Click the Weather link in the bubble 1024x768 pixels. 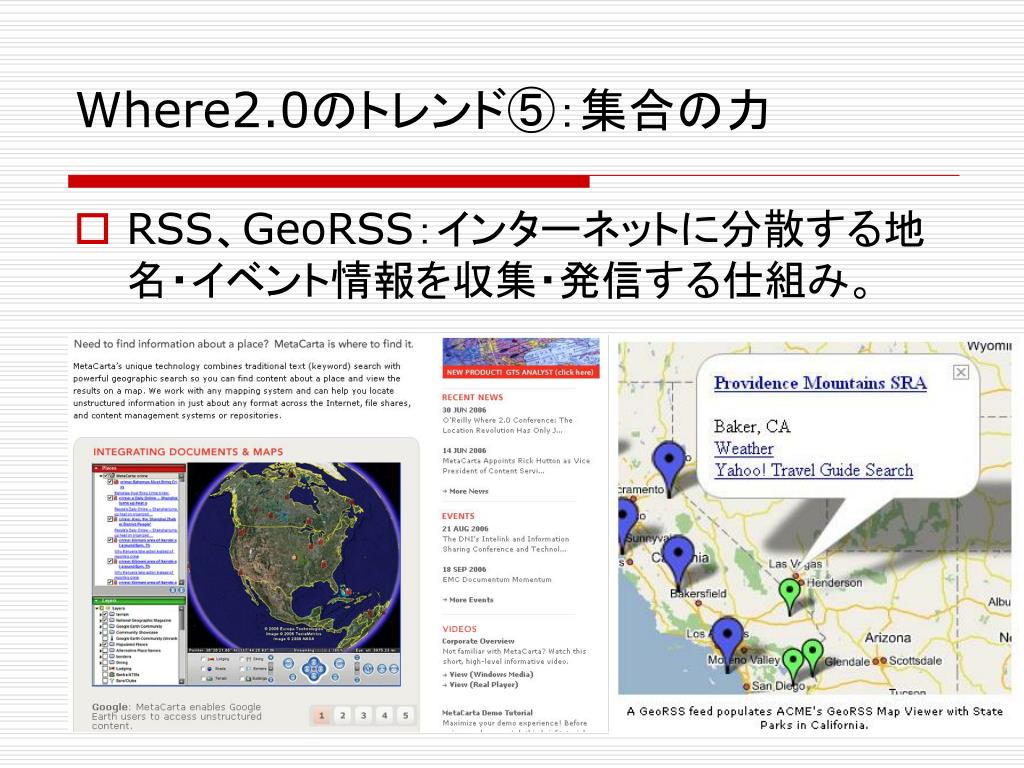click(744, 449)
